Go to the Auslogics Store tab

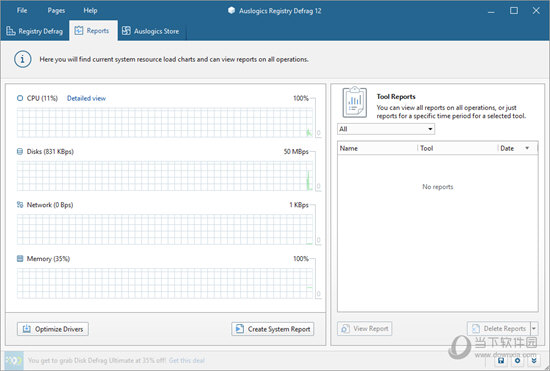coord(151,31)
